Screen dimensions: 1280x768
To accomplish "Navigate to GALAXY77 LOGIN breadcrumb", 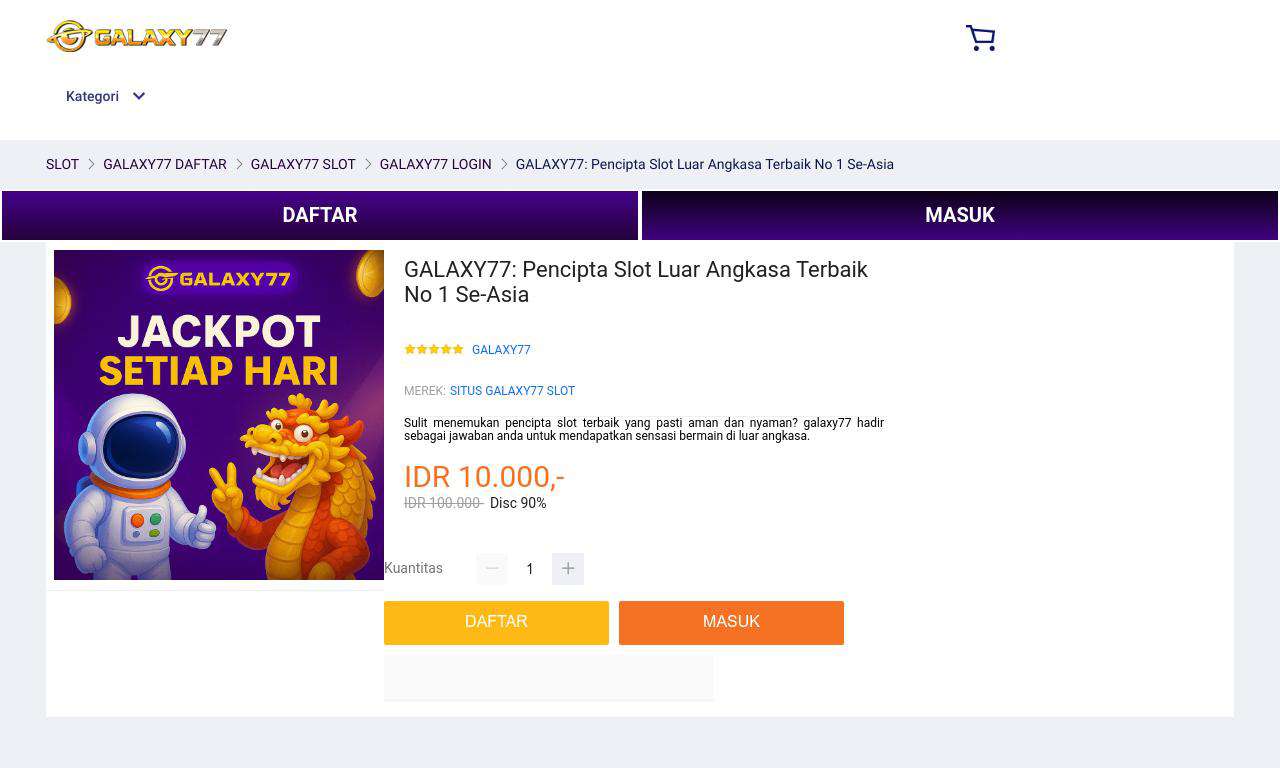I will (x=435, y=164).
